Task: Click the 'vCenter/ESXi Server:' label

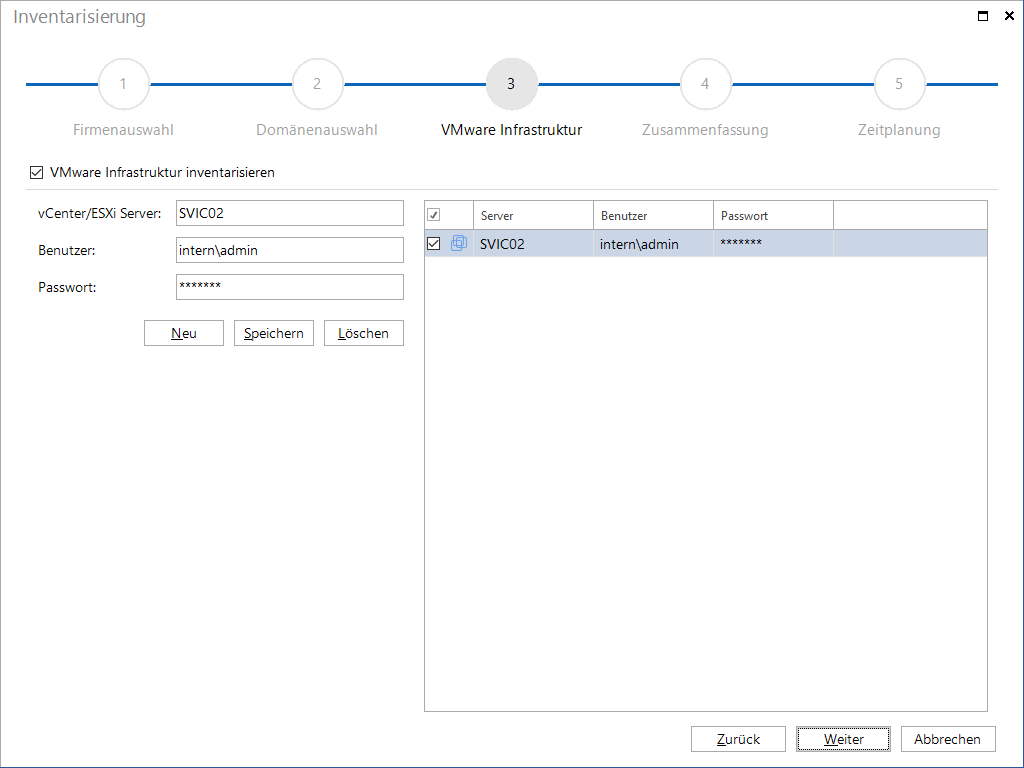Action: [x=99, y=214]
